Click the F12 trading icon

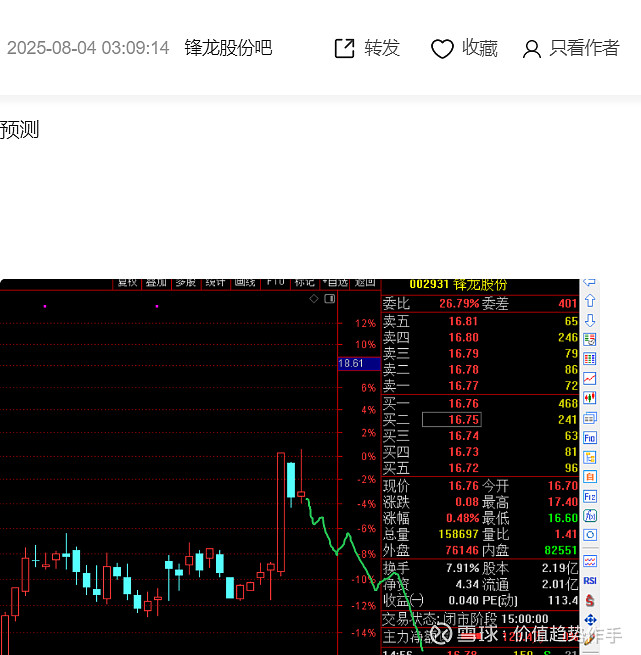point(590,496)
